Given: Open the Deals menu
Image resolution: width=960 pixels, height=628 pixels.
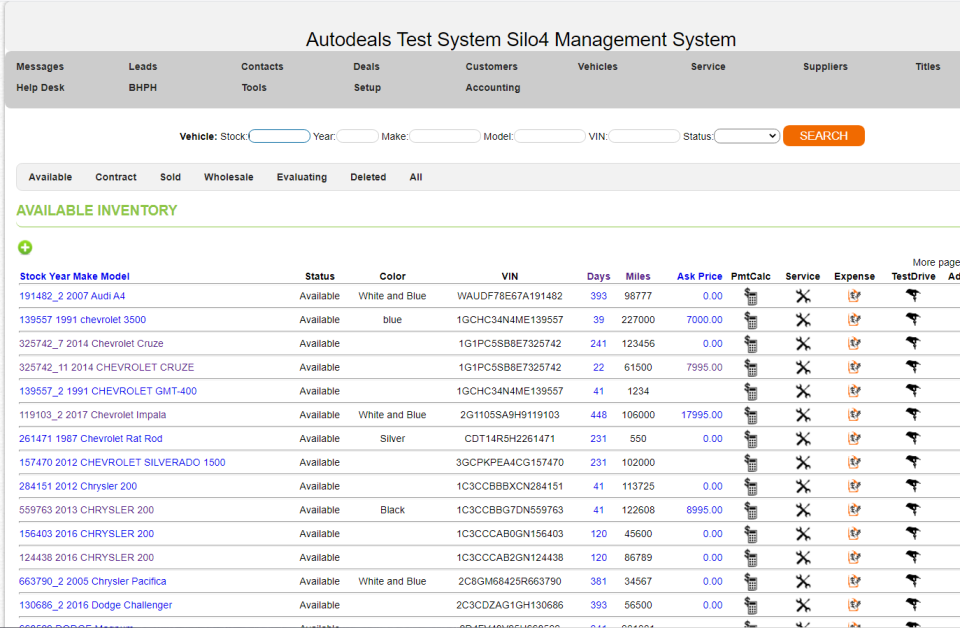Looking at the screenshot, I should point(366,67).
